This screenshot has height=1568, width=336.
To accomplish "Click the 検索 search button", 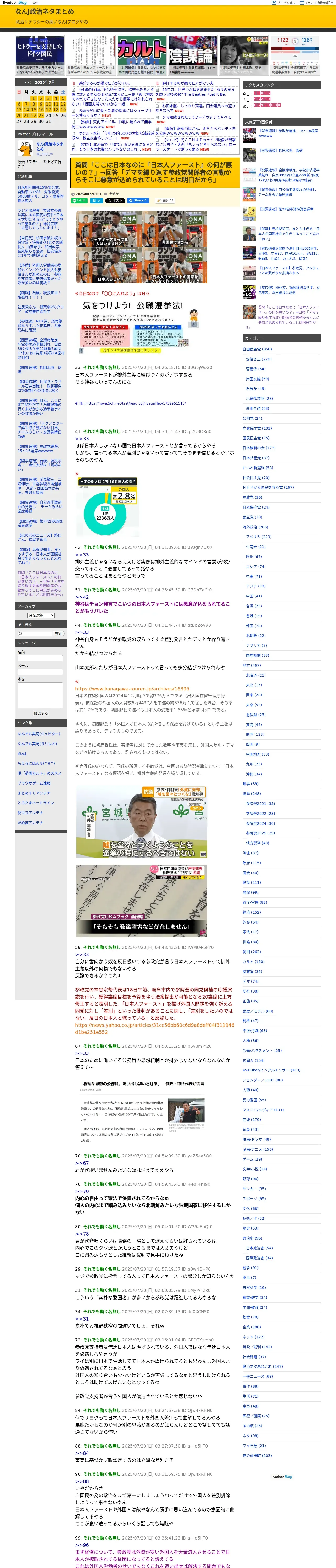I will point(59,634).
